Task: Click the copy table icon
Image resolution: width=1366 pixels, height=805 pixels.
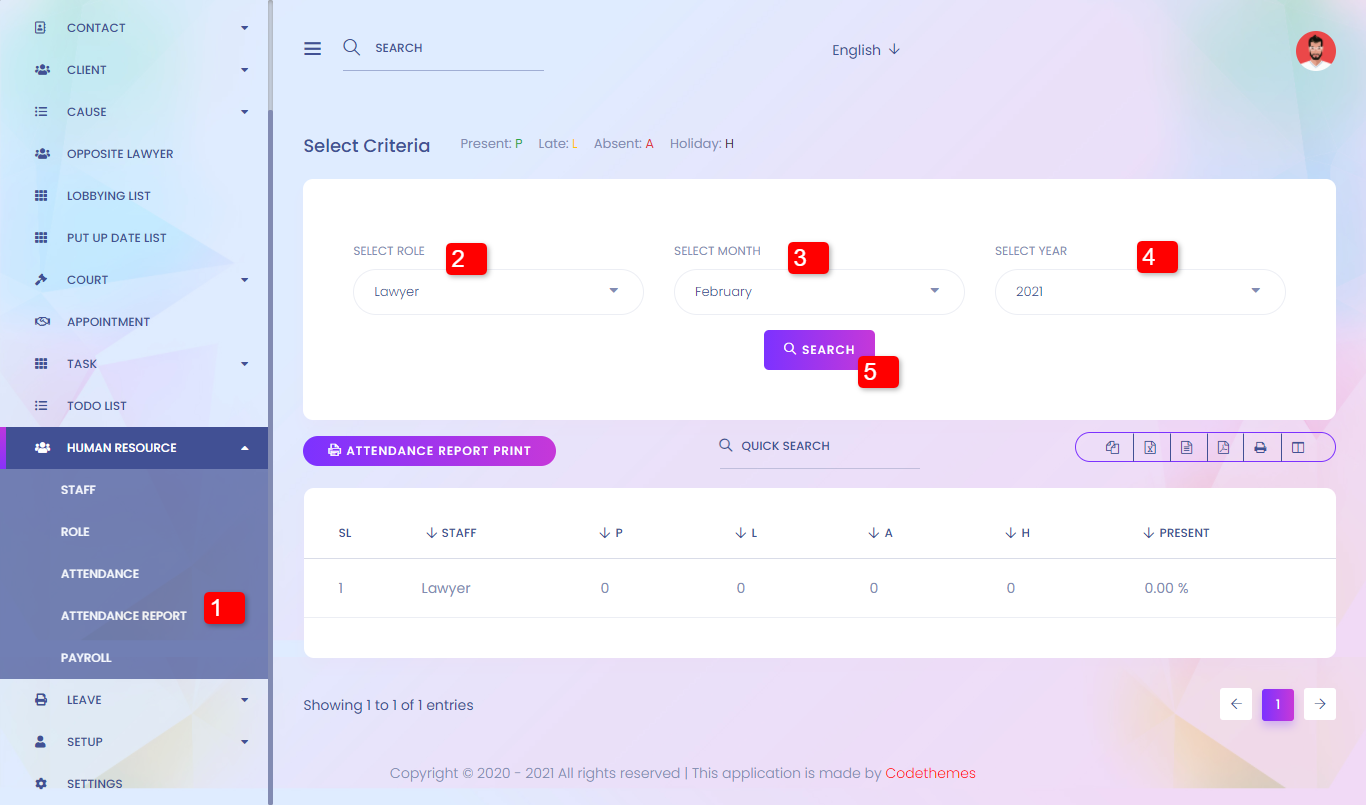Action: click(1112, 448)
